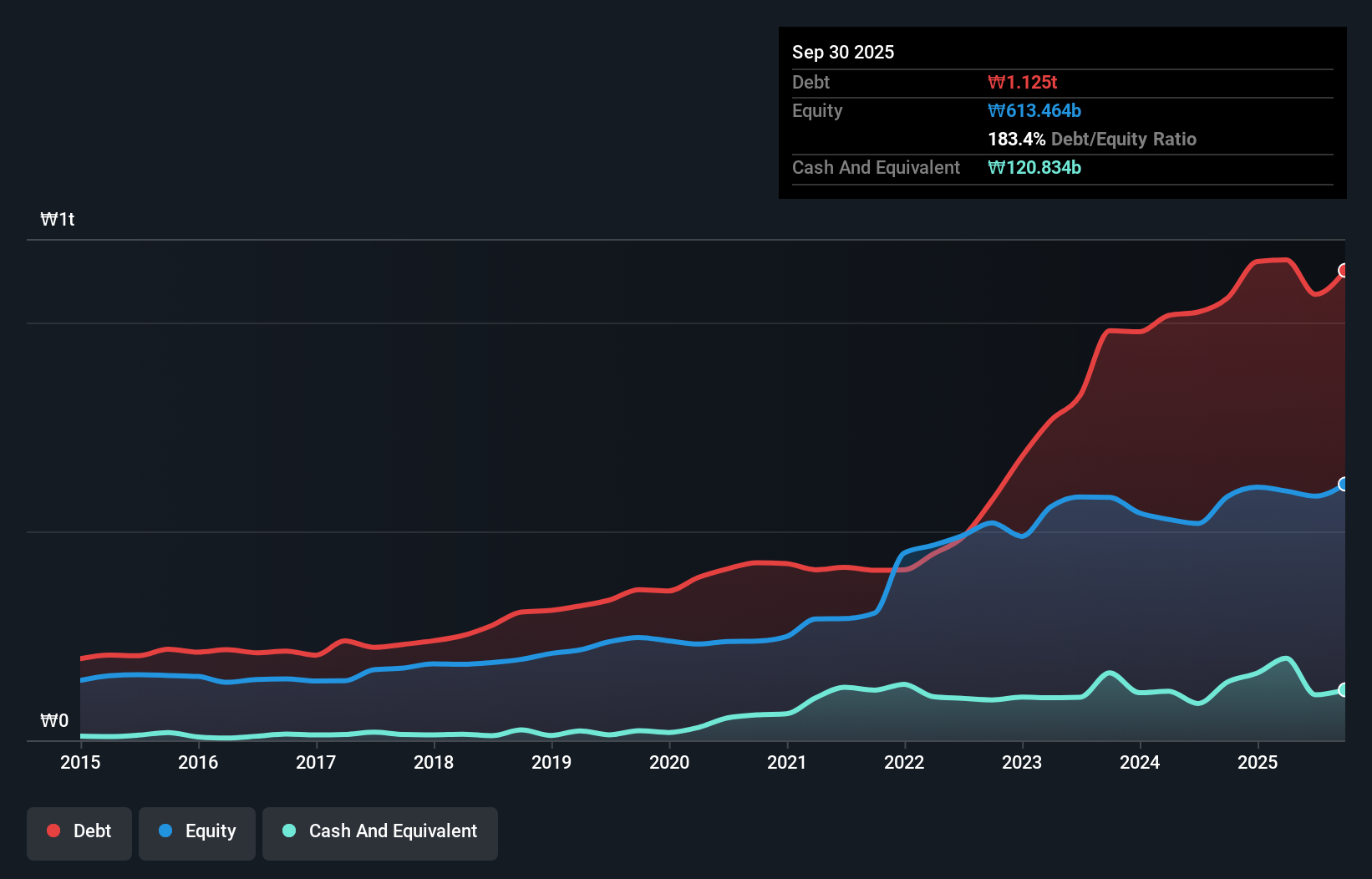
Task: Click the red Debt value ₩1.125t
Action: click(x=1023, y=82)
